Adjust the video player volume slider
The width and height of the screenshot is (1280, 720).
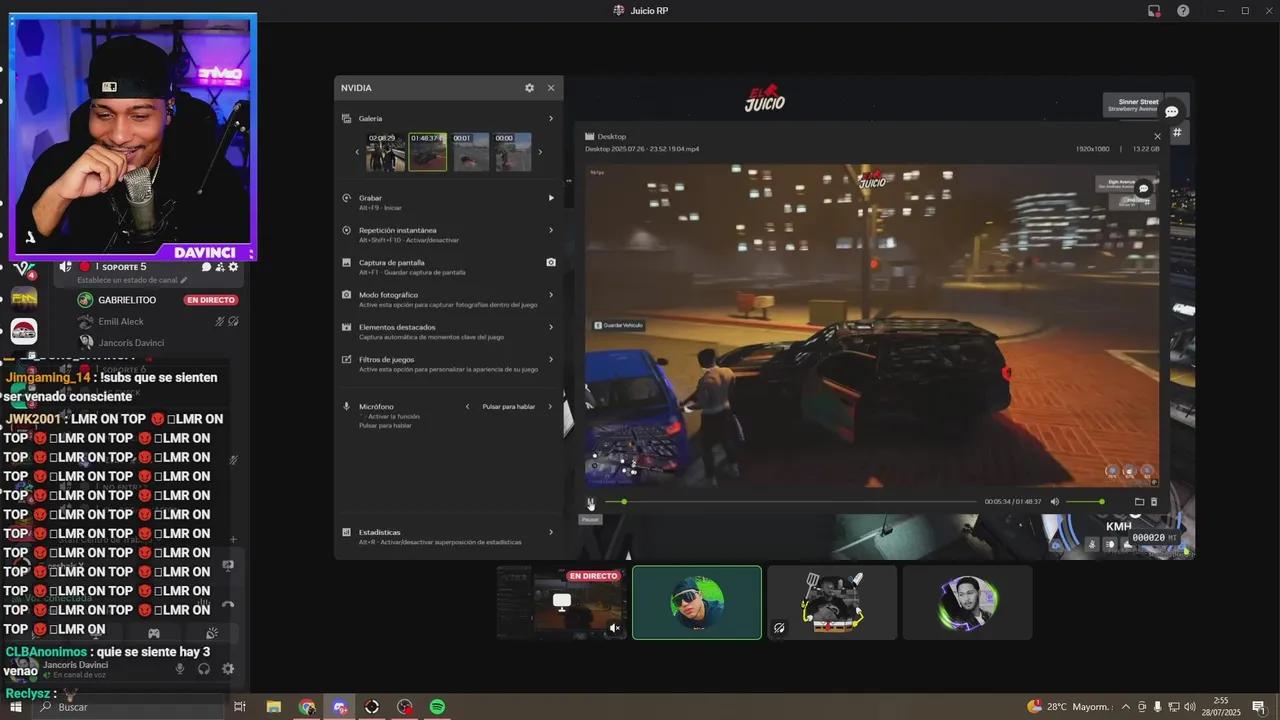[1085, 502]
